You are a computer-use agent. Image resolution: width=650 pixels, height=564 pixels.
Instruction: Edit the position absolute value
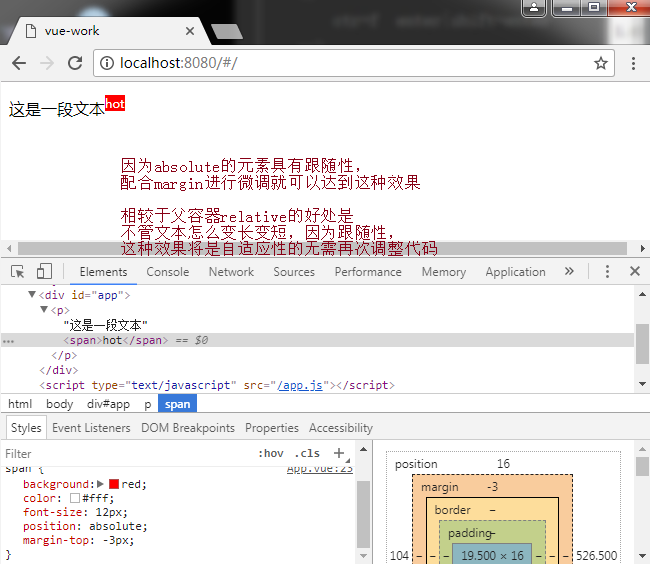116,526
